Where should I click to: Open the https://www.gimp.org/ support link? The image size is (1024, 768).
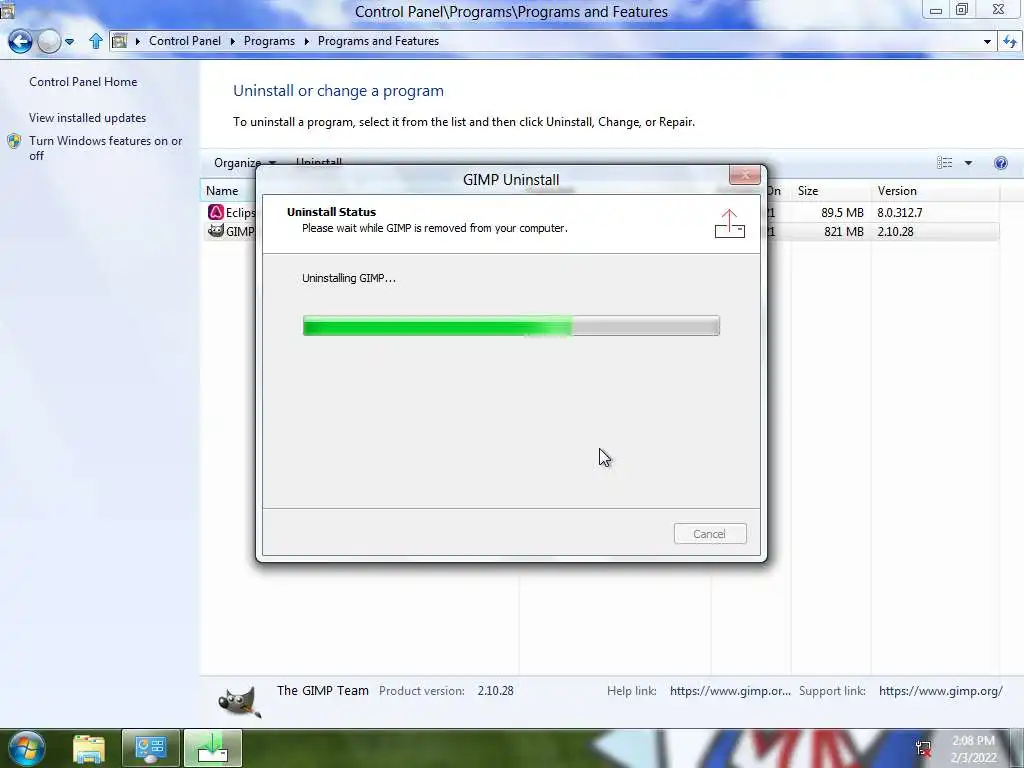[x=940, y=690]
